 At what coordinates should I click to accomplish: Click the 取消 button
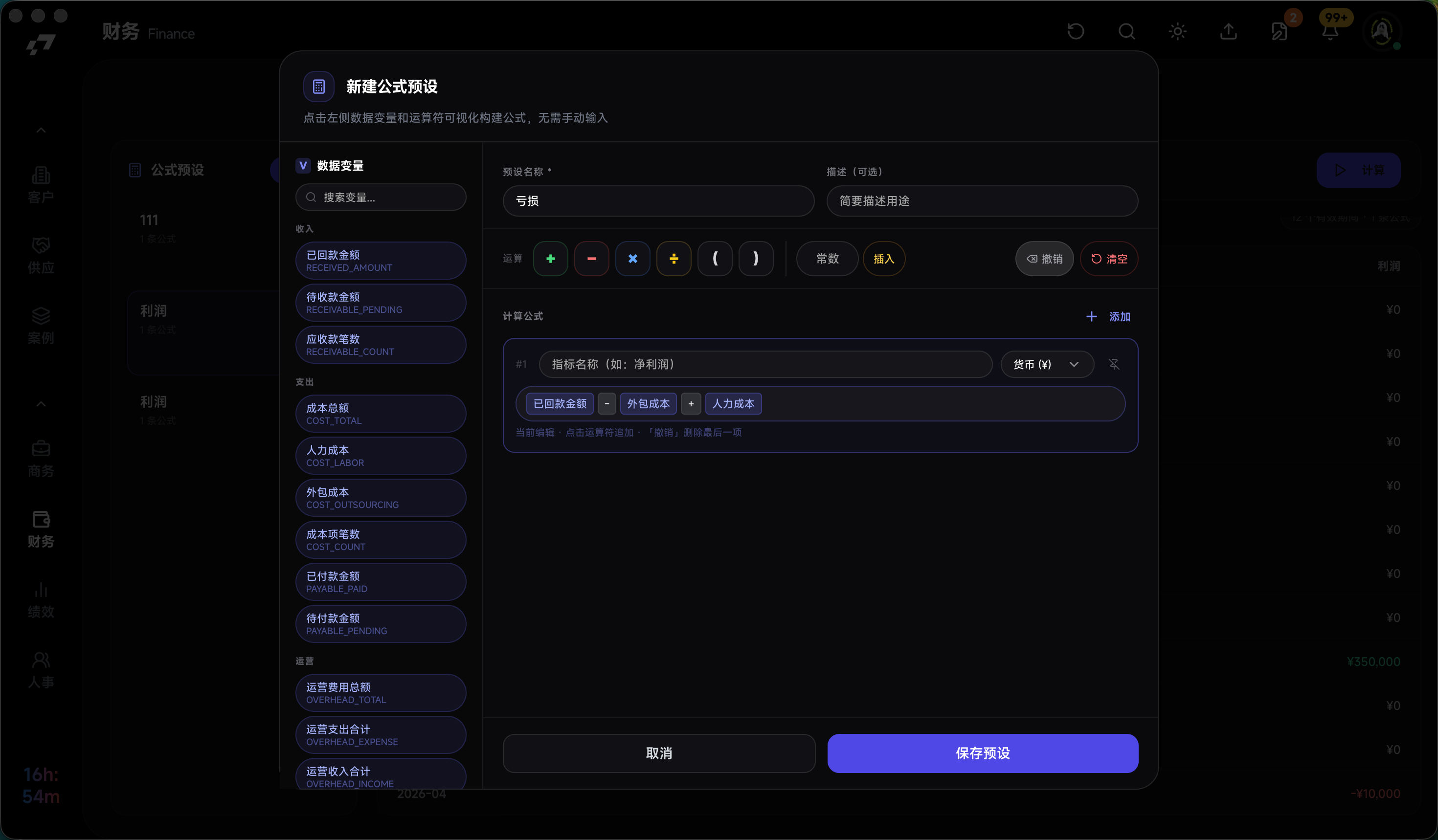(659, 753)
